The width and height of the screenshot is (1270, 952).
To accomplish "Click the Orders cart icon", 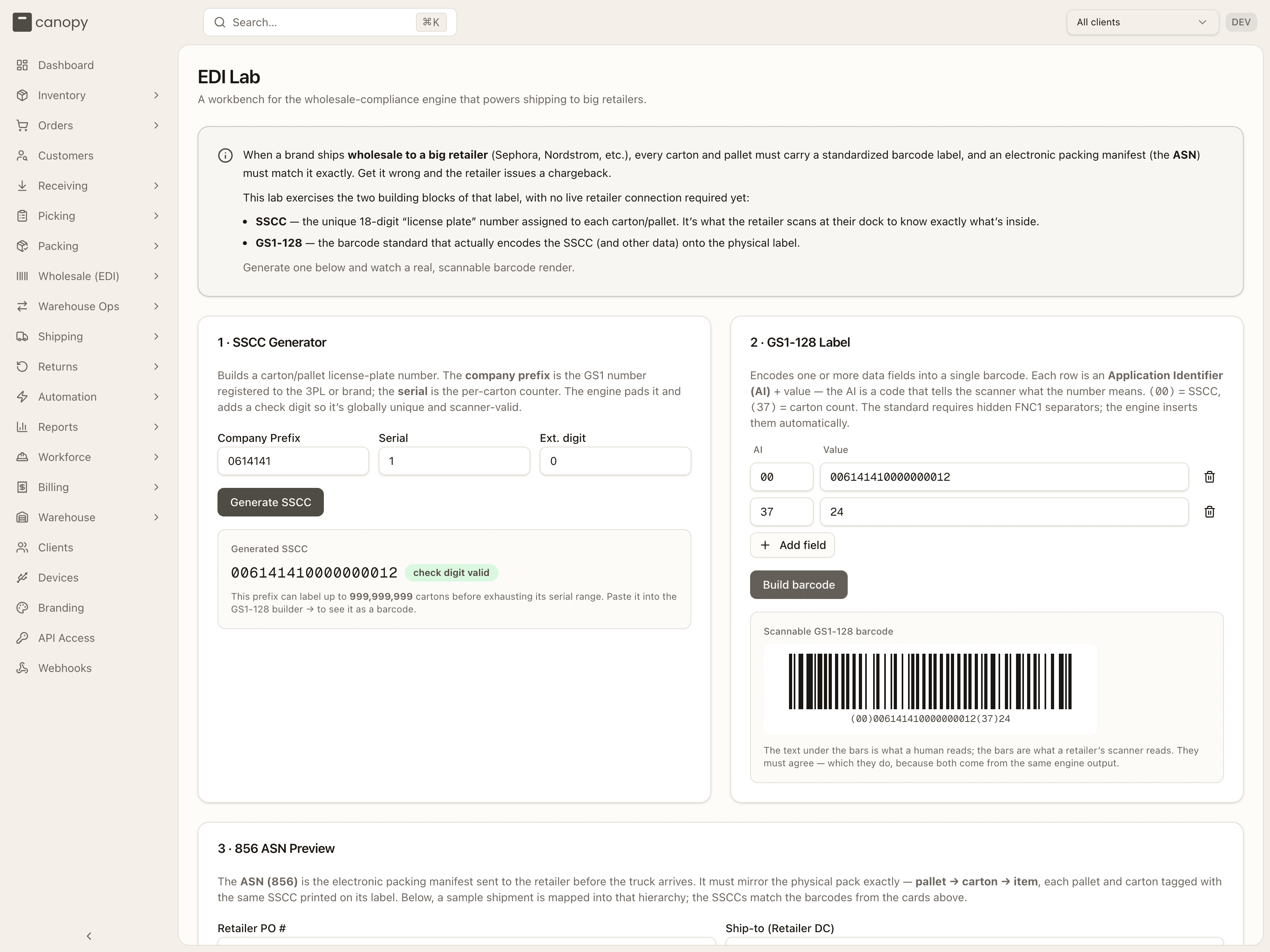I will 22,126.
